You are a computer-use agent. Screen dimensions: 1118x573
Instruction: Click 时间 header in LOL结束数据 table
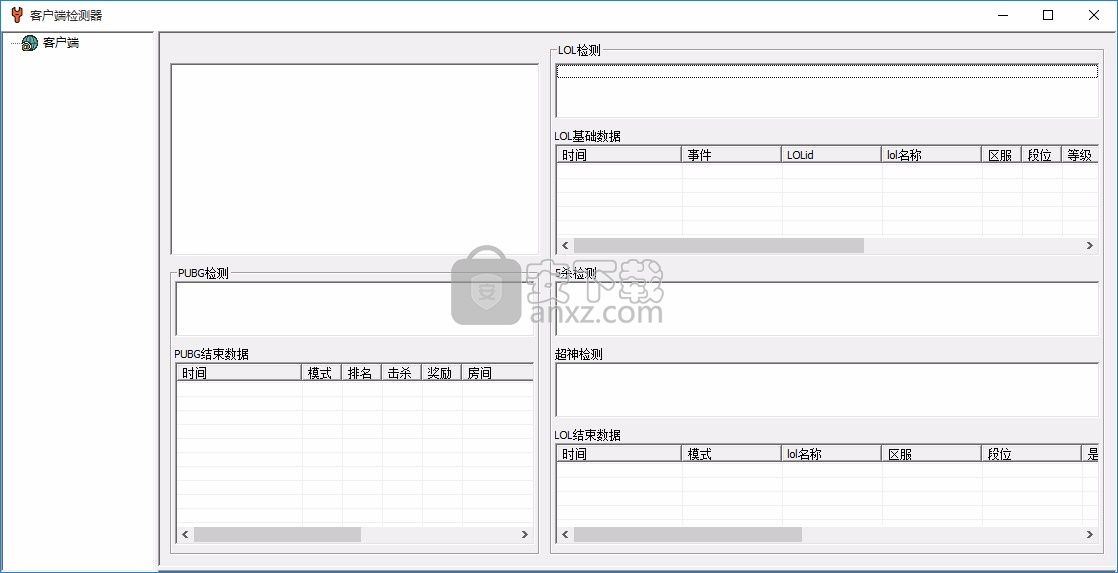pos(619,454)
